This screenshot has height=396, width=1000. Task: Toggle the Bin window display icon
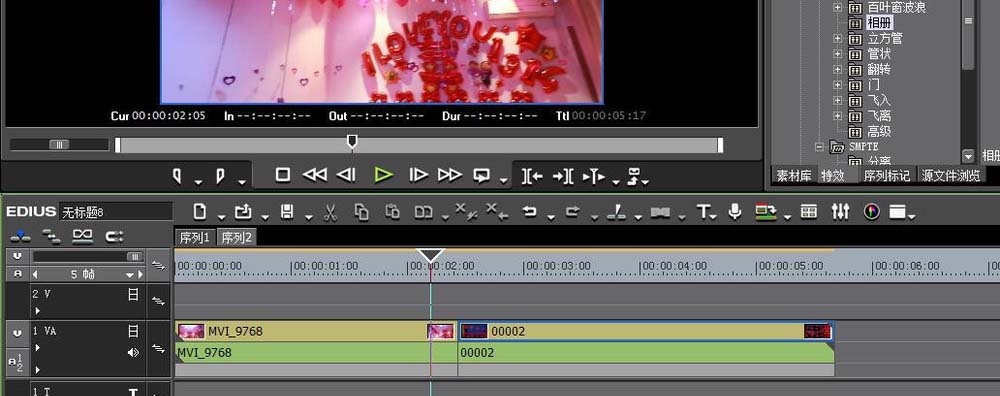(809, 212)
